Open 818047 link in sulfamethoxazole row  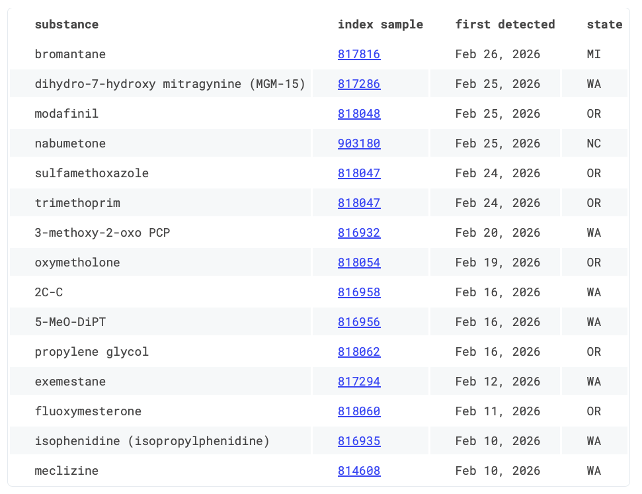click(358, 173)
